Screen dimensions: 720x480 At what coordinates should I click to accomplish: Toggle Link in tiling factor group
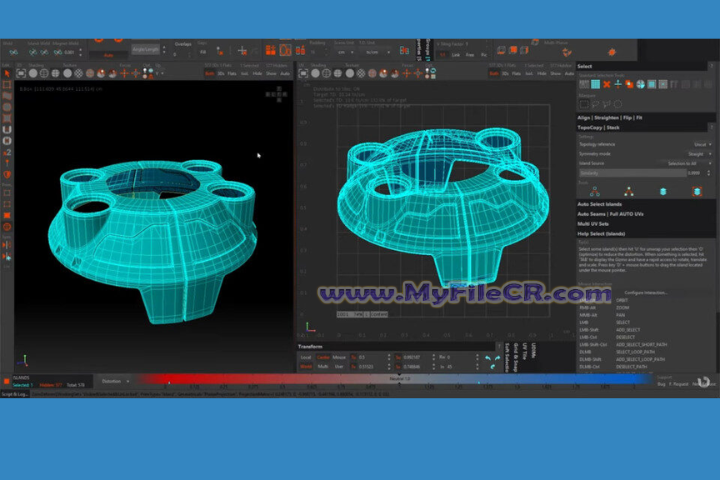coord(456,55)
